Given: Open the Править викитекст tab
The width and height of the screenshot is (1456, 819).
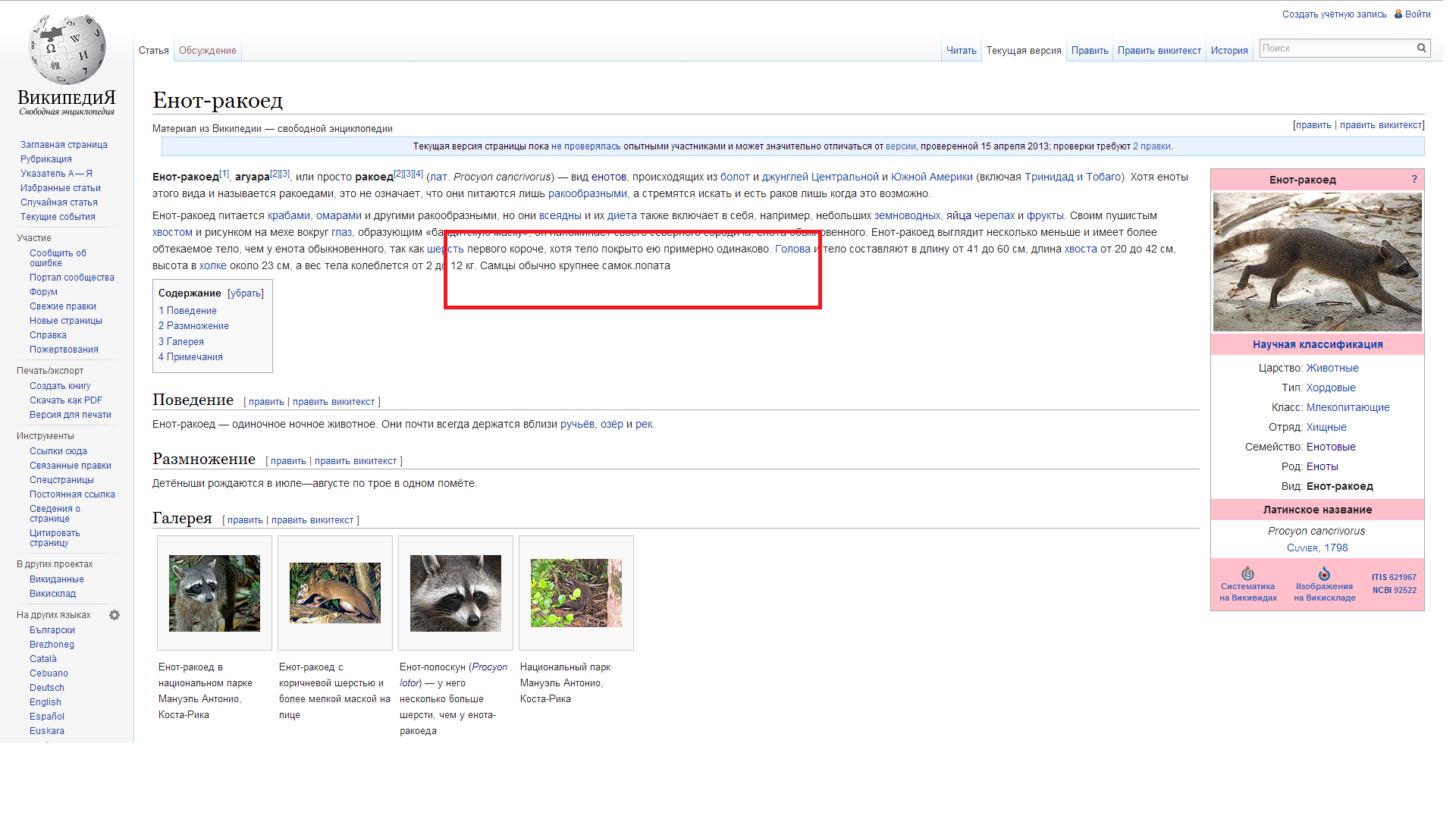Looking at the screenshot, I should coord(1159,50).
